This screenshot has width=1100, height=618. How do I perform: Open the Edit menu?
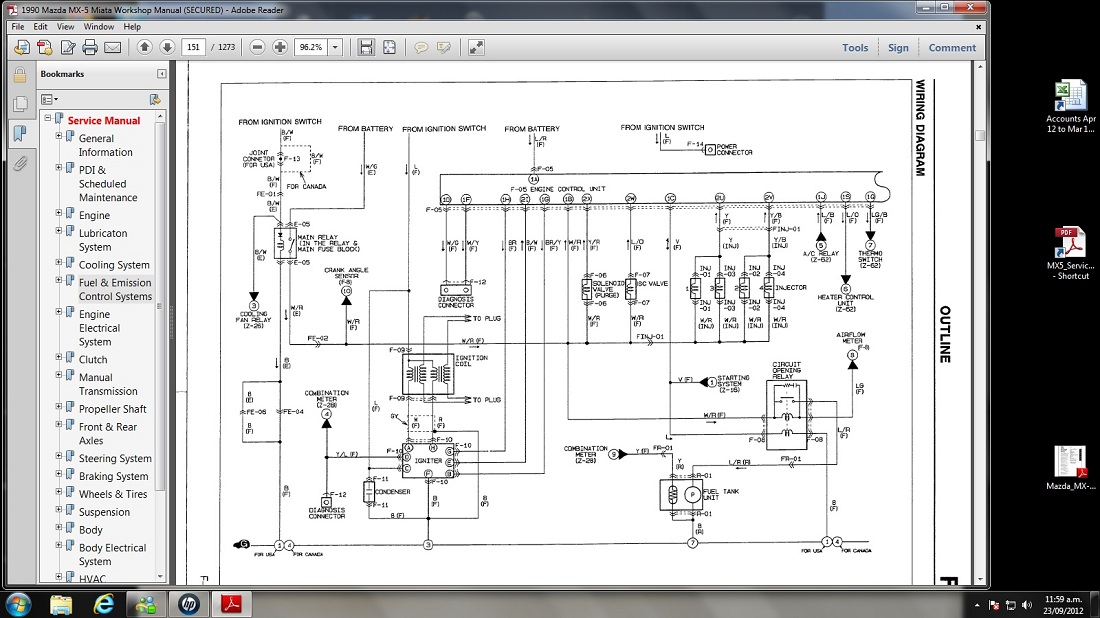click(40, 27)
